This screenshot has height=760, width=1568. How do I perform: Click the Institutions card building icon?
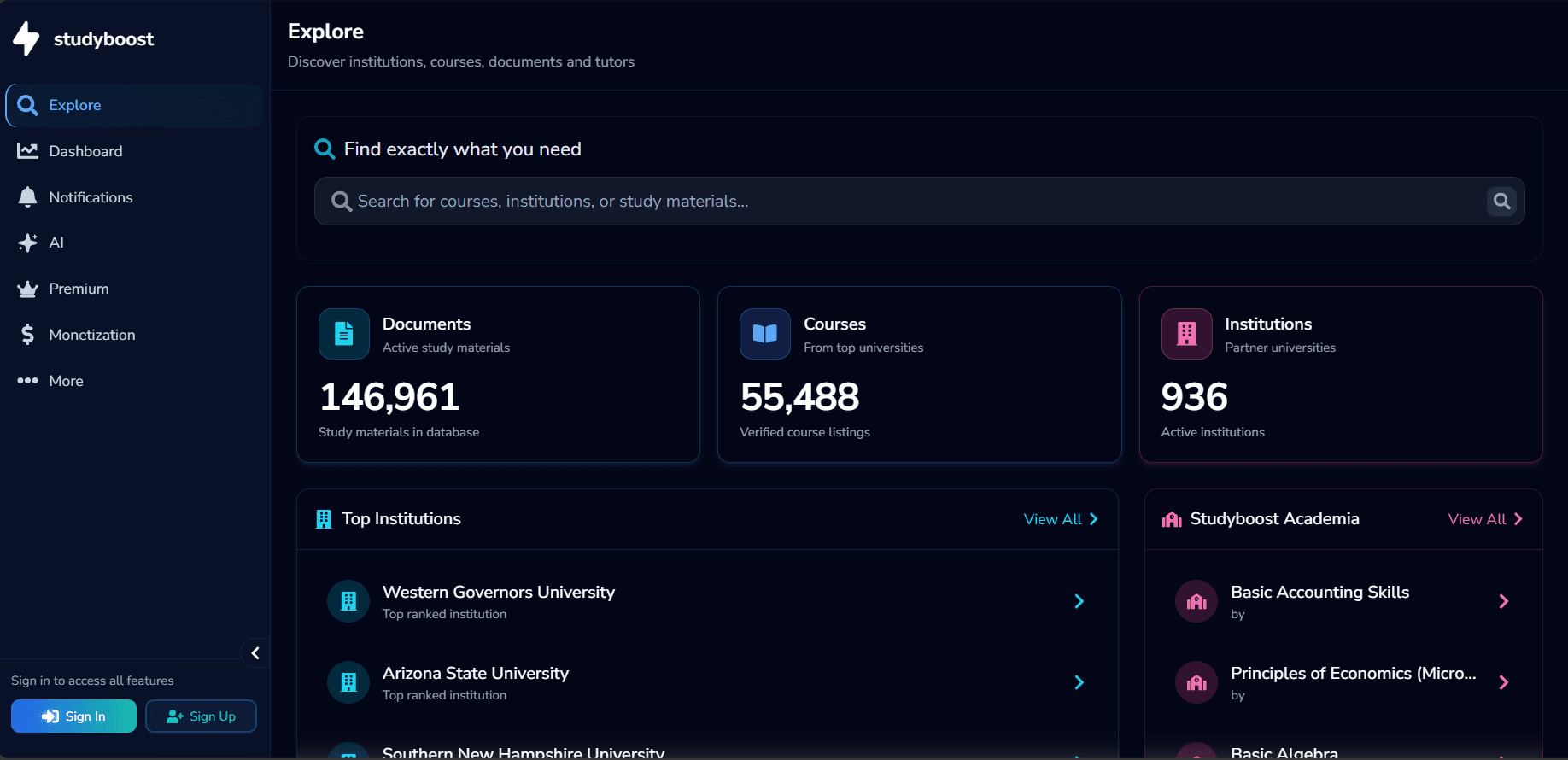click(1186, 334)
